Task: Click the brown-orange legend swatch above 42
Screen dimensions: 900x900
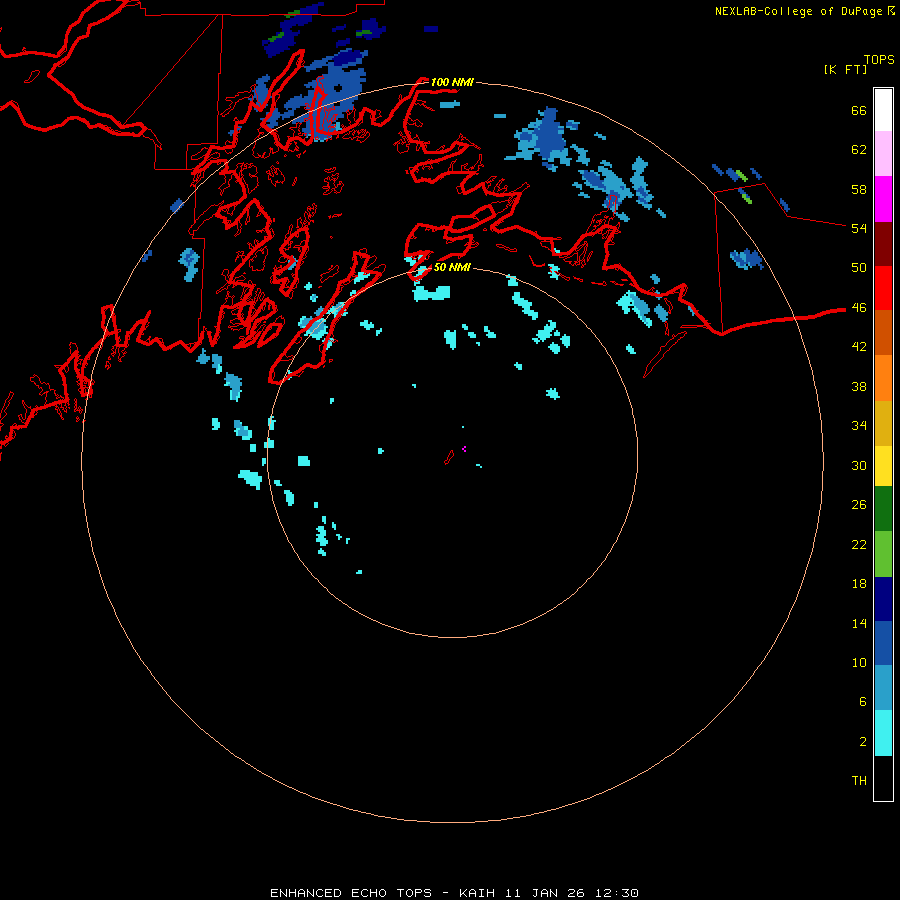Action: point(883,332)
